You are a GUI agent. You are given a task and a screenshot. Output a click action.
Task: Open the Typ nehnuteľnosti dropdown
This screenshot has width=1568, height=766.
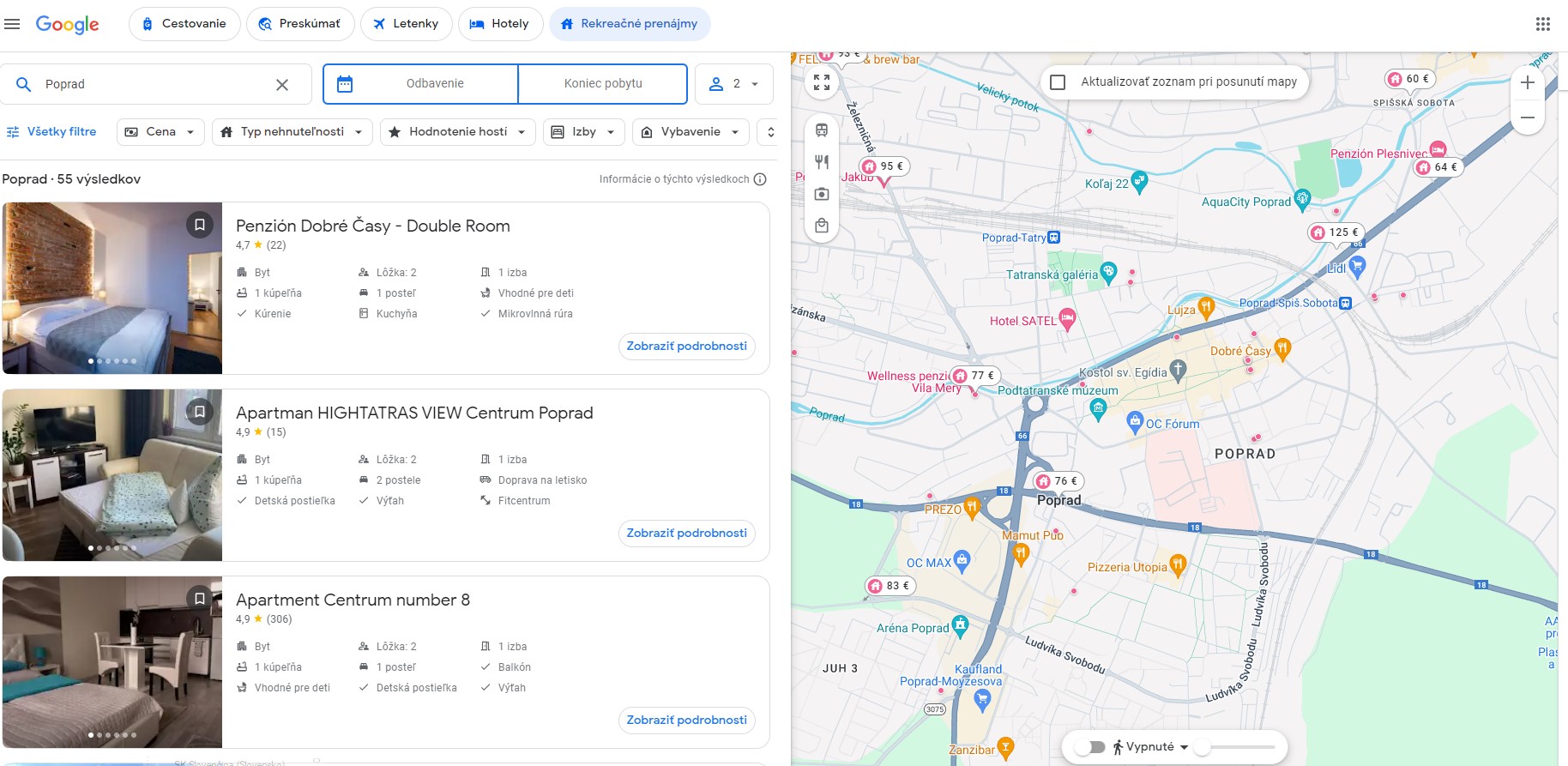pyautogui.click(x=292, y=132)
